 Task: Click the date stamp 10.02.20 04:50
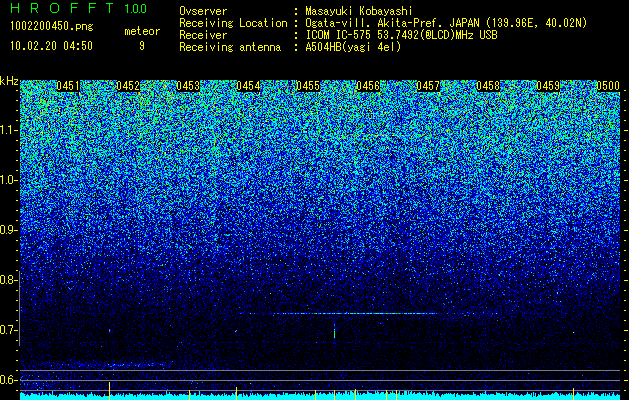tap(51, 46)
